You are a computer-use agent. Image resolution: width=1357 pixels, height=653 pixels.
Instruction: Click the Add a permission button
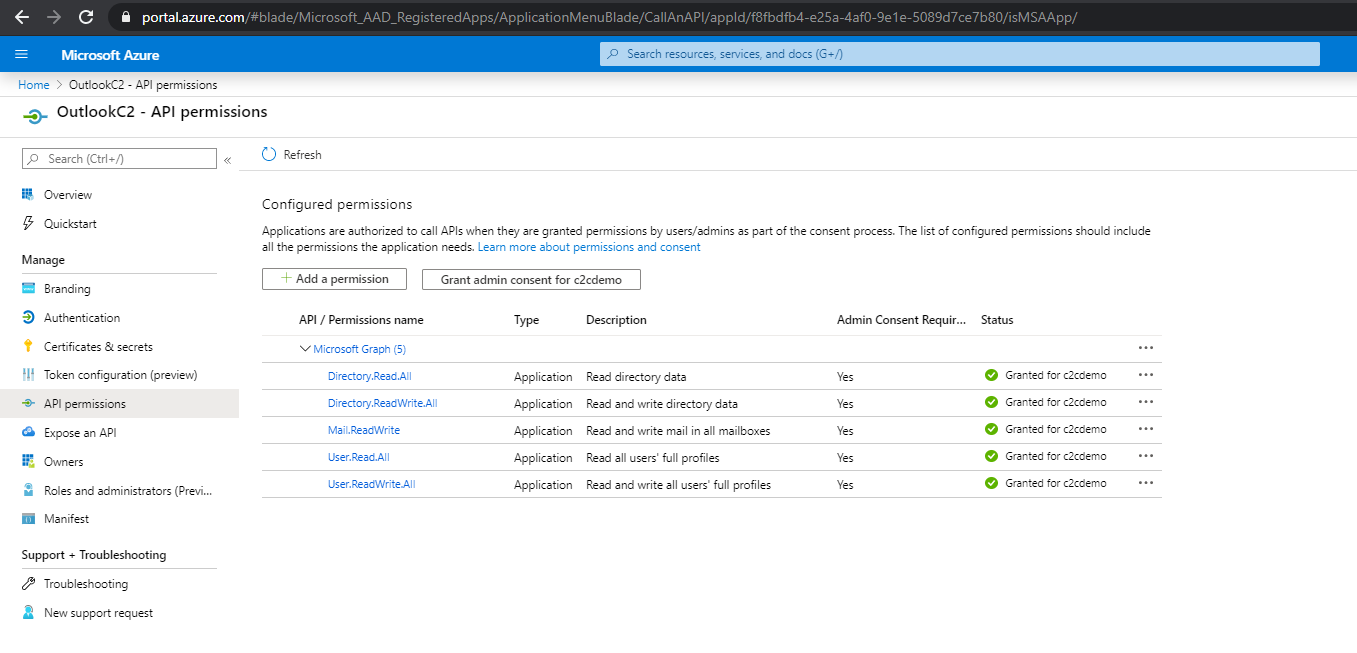point(334,279)
